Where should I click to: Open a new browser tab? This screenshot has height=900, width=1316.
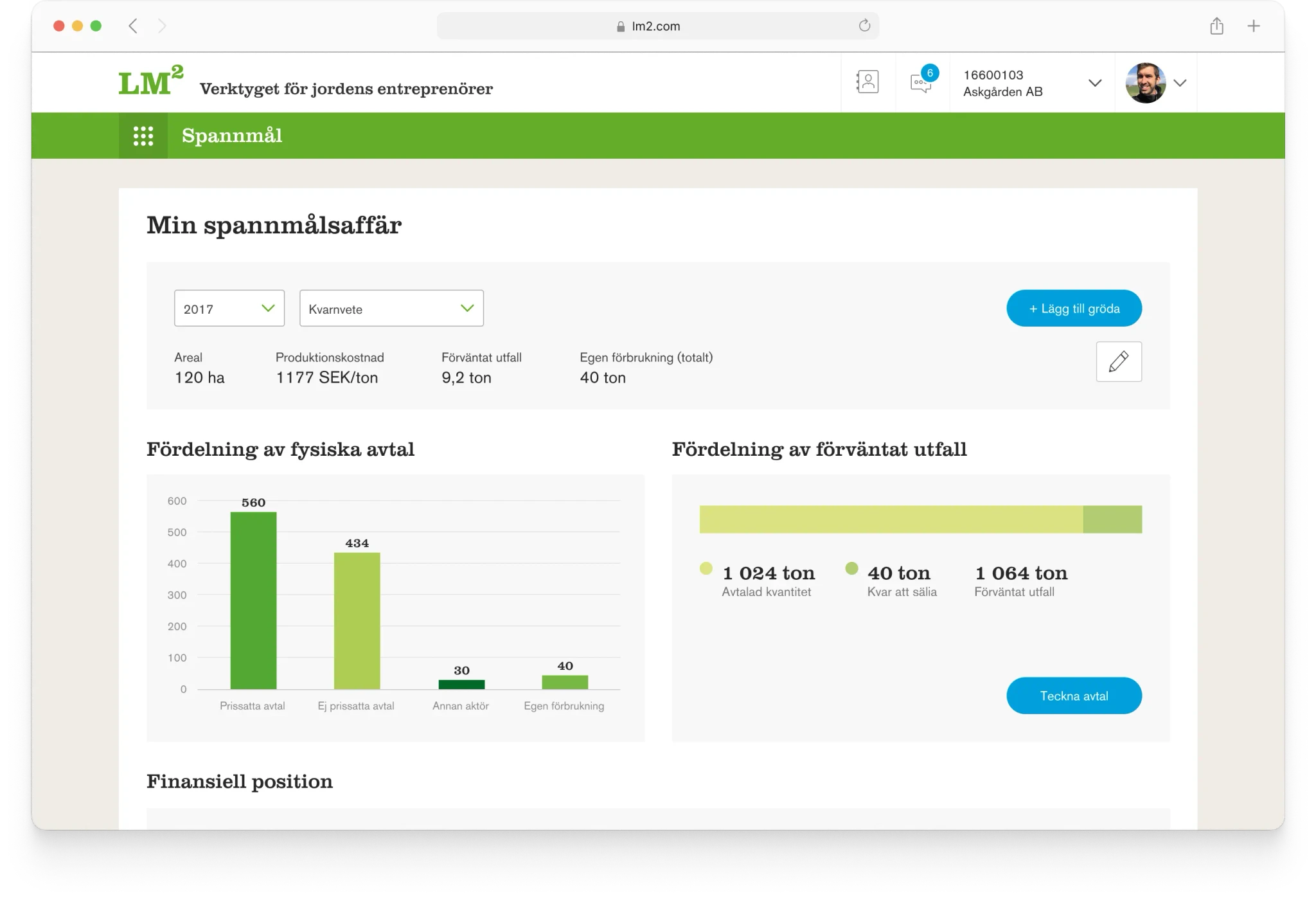pos(1254,26)
